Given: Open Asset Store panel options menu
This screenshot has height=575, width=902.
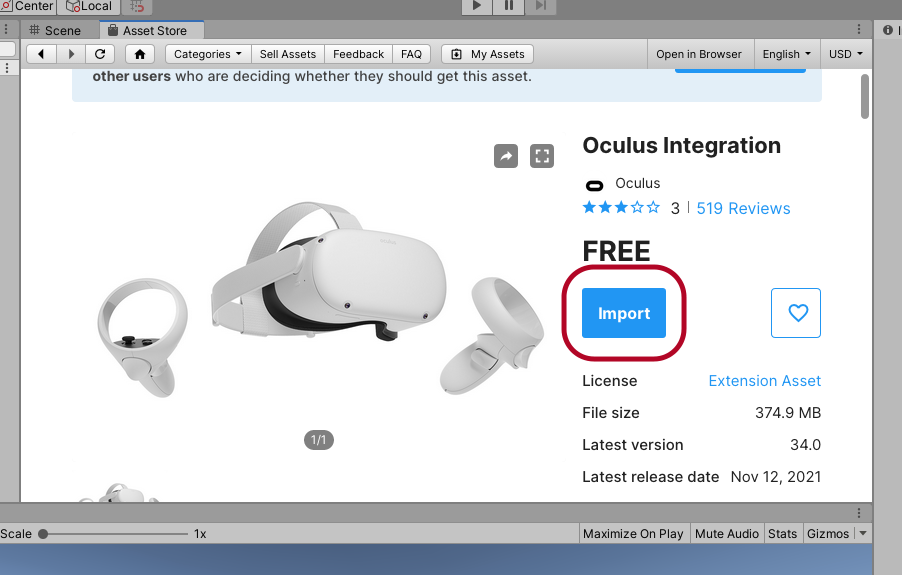Looking at the screenshot, I should [859, 29].
